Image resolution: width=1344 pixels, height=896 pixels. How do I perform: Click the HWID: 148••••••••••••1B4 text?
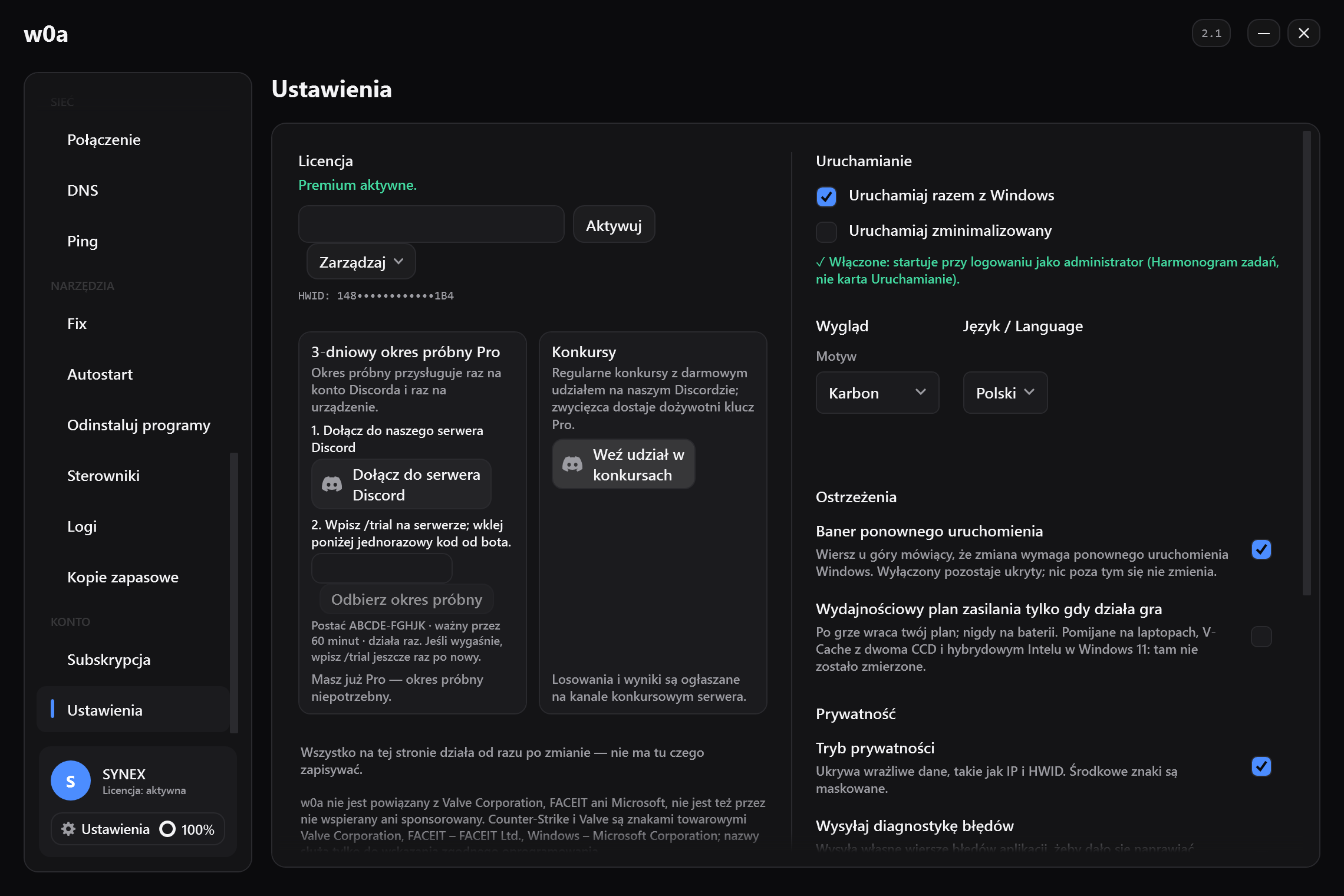pos(376,296)
